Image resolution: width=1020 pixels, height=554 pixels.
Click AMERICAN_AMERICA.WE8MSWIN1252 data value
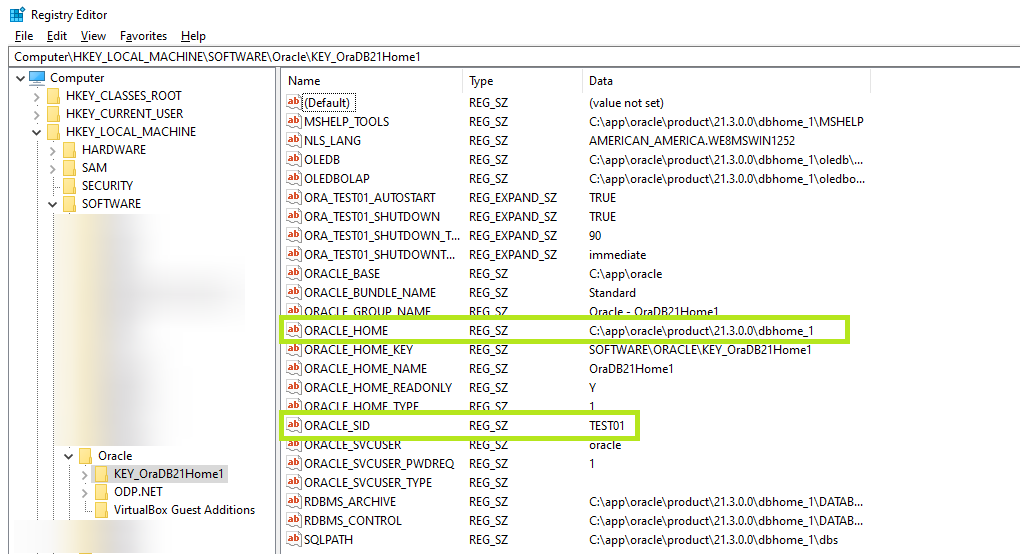pyautogui.click(x=691, y=140)
